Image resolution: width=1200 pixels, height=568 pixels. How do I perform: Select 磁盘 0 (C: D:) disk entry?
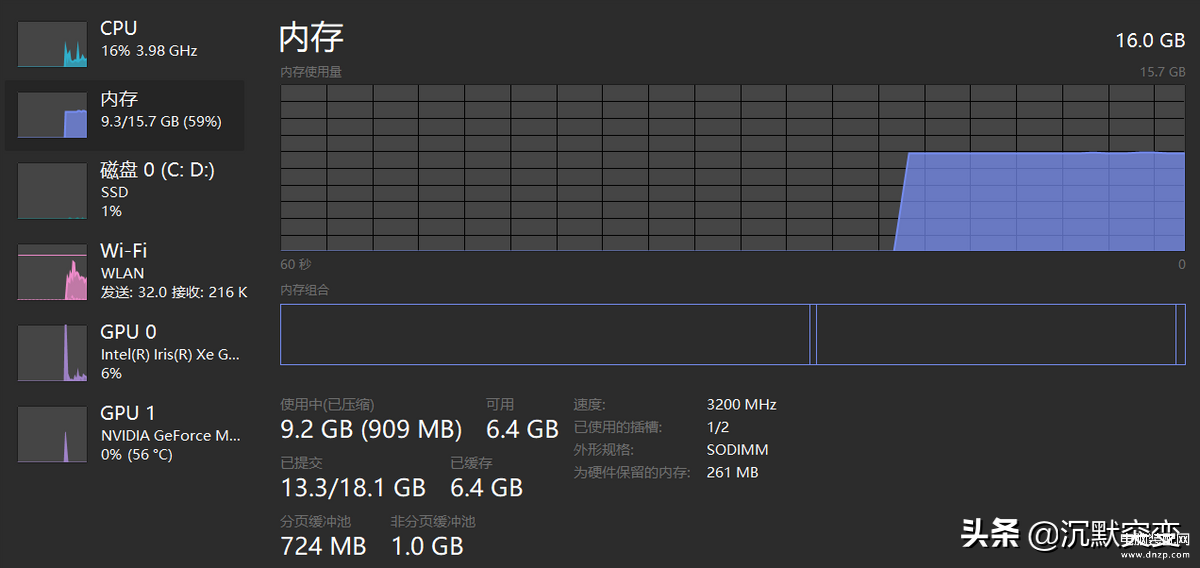125,190
